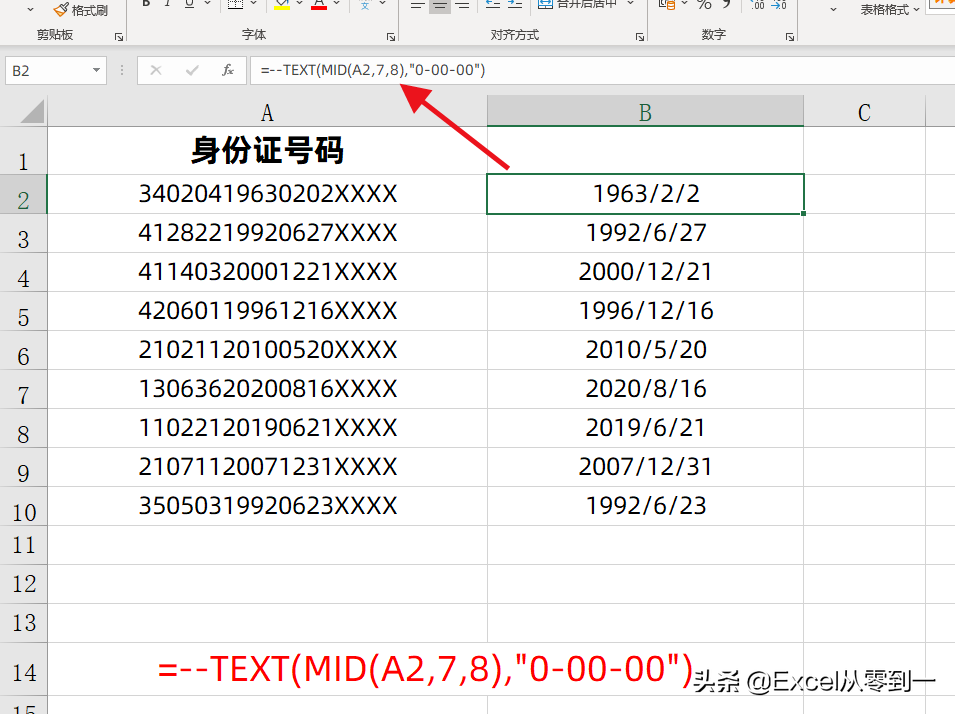The image size is (955, 714).
Task: Apply yellow fill color to selected cell
Action: 282,6
